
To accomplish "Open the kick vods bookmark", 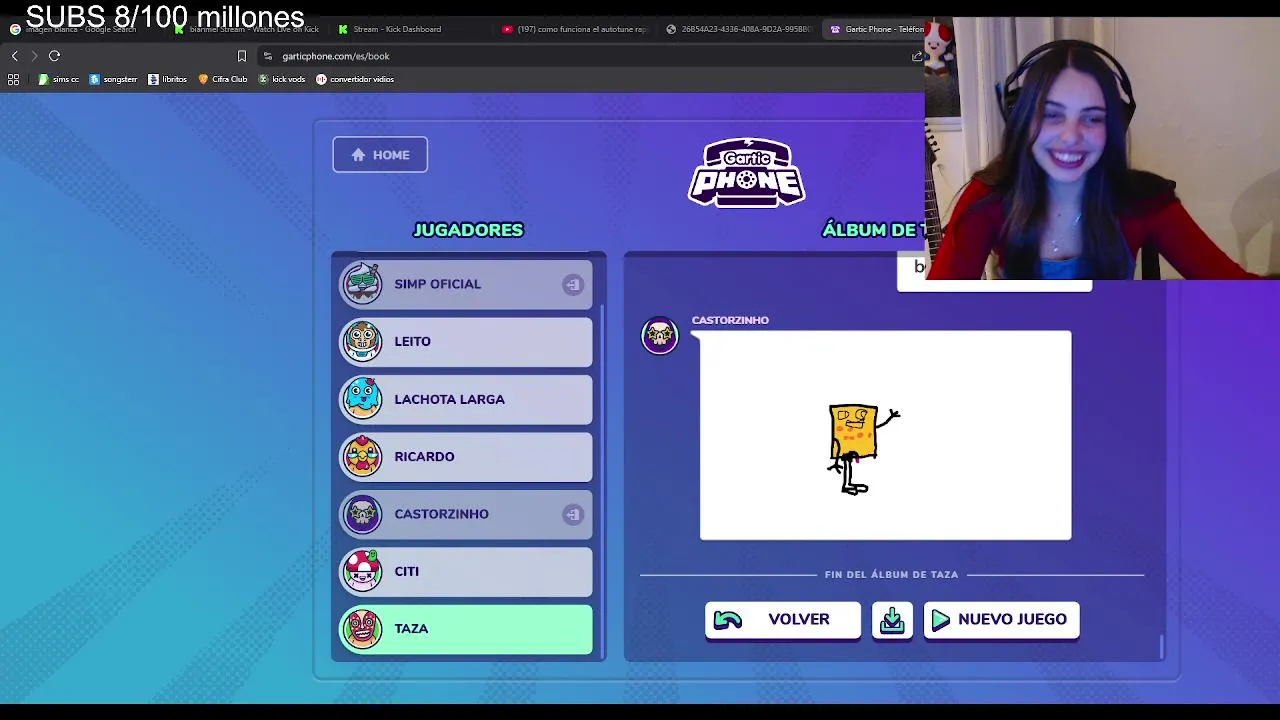I will 282,79.
